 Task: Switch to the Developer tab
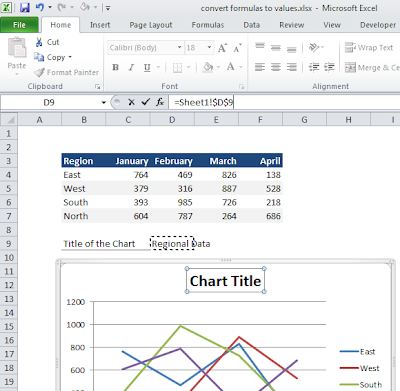tap(378, 25)
